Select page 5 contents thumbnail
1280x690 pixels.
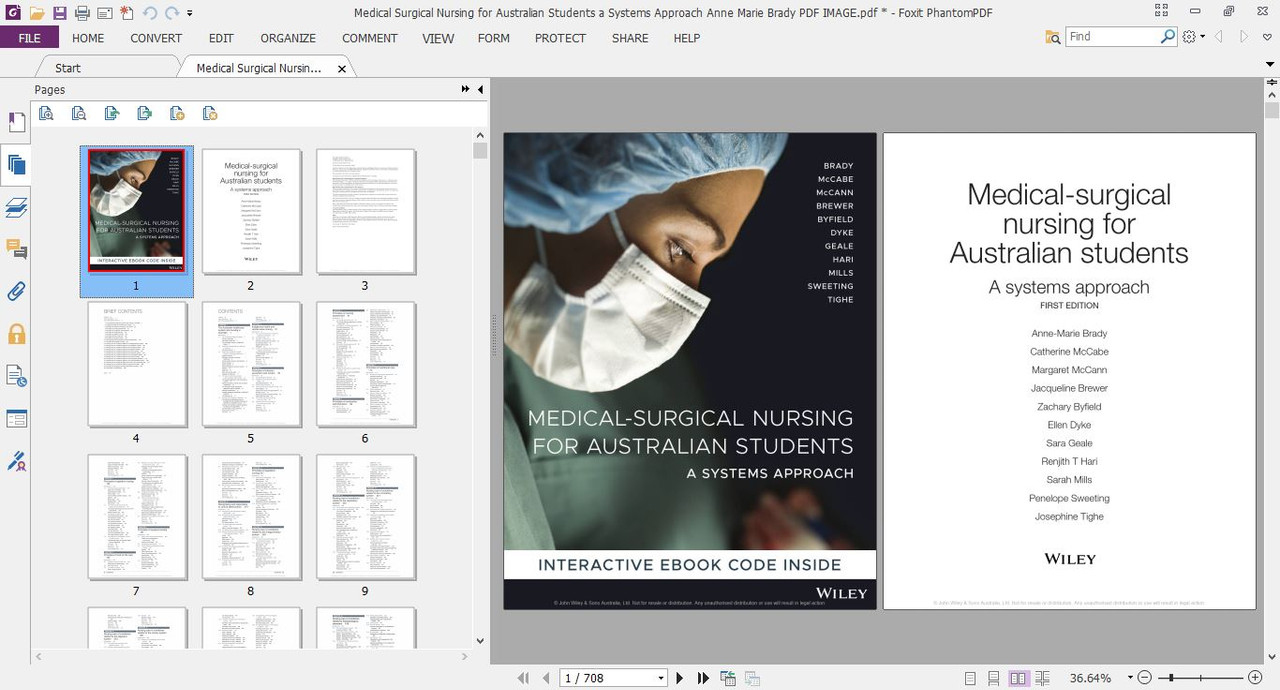tap(251, 364)
